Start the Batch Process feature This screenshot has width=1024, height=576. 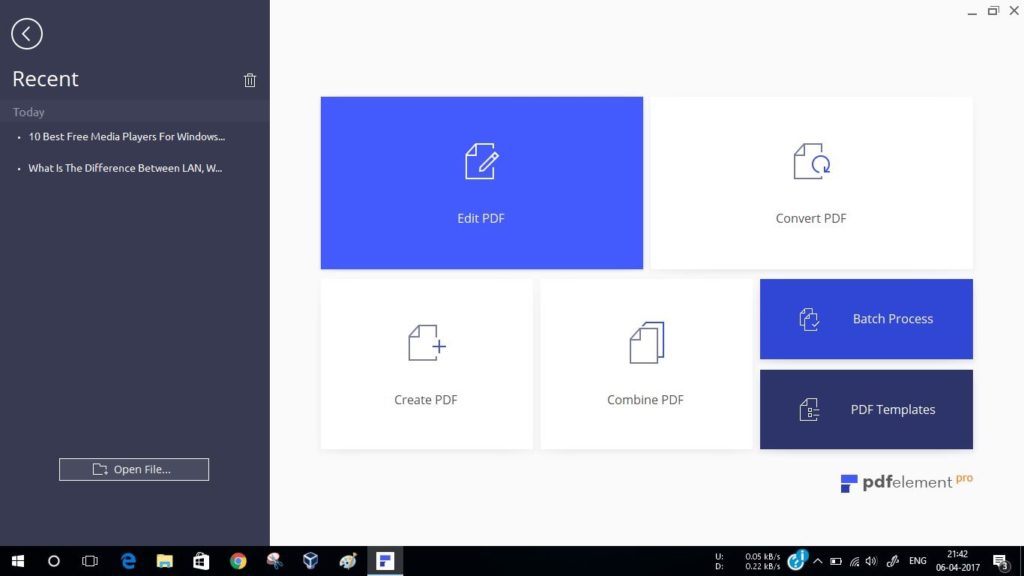866,318
